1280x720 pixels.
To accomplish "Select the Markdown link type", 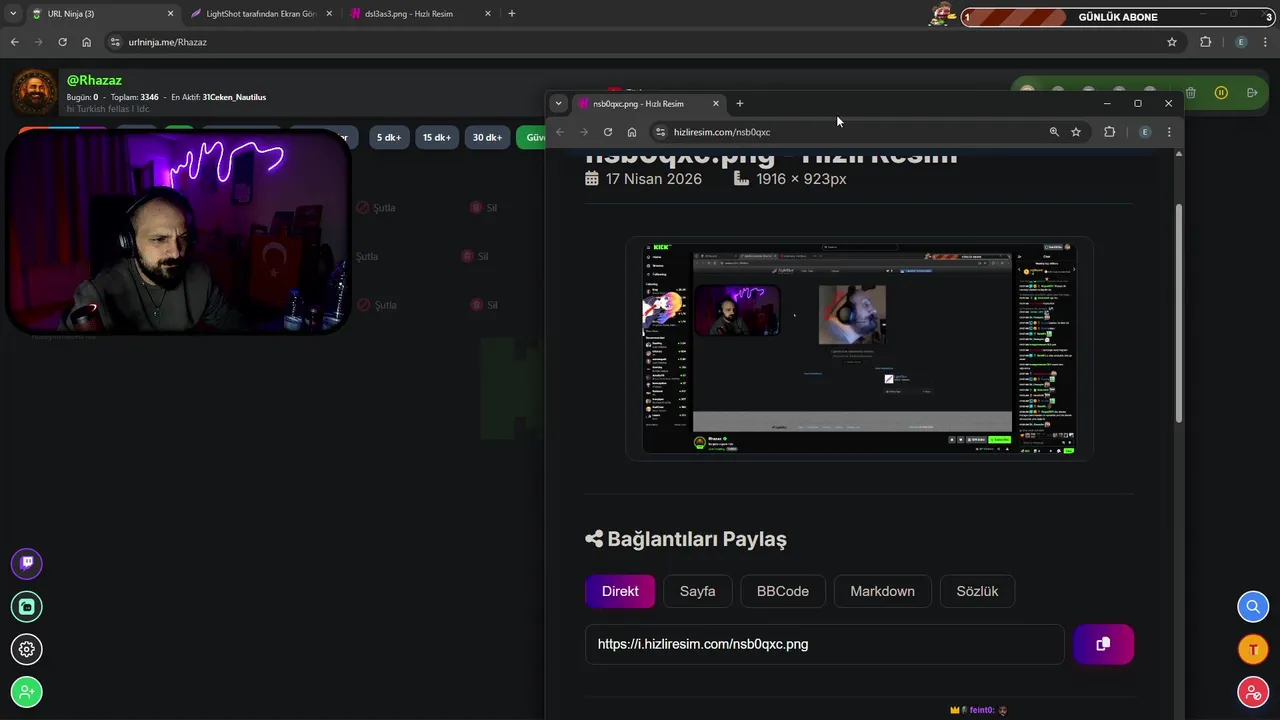I will 882,591.
